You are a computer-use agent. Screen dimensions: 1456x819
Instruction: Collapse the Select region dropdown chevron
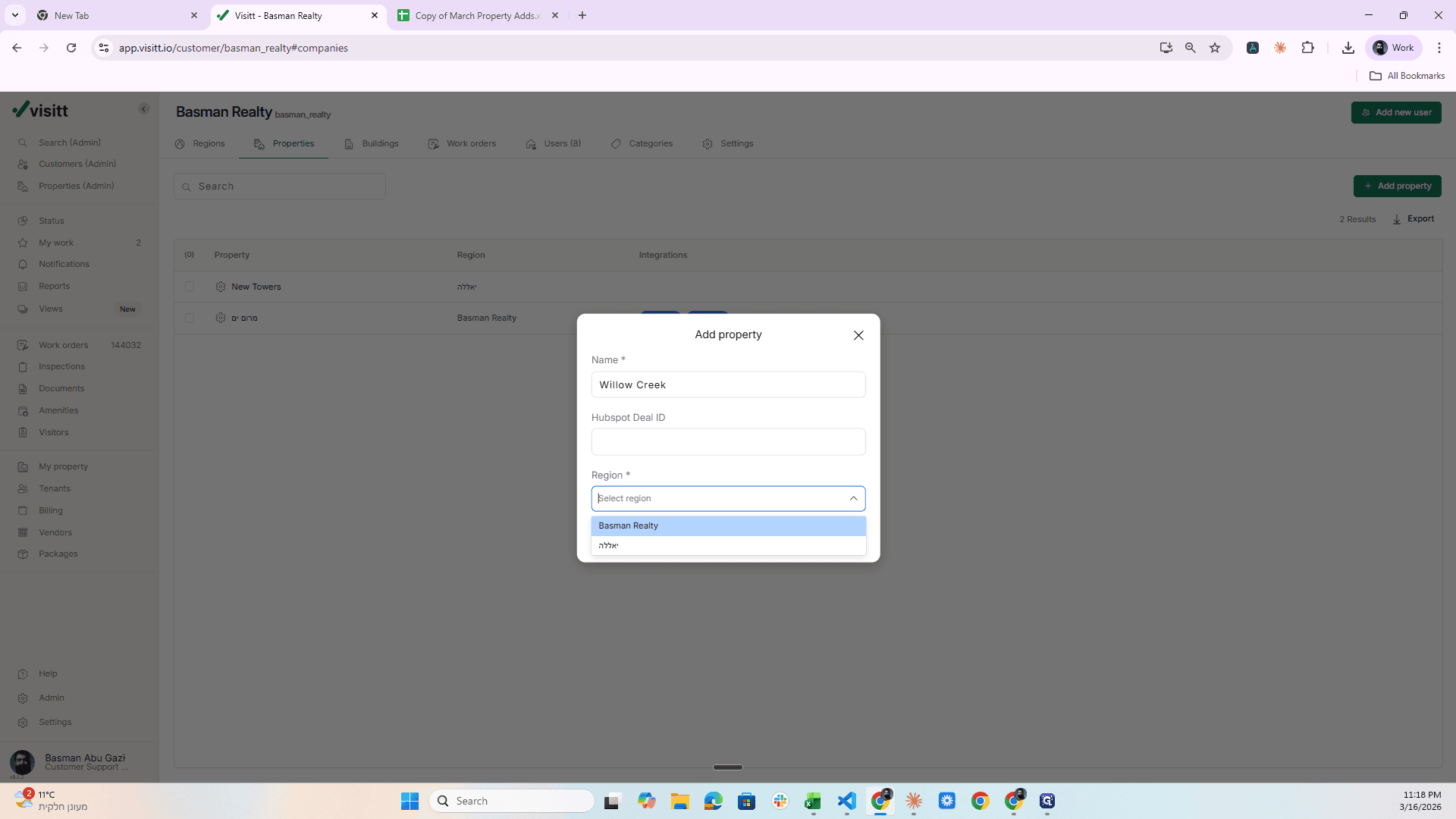(x=853, y=498)
